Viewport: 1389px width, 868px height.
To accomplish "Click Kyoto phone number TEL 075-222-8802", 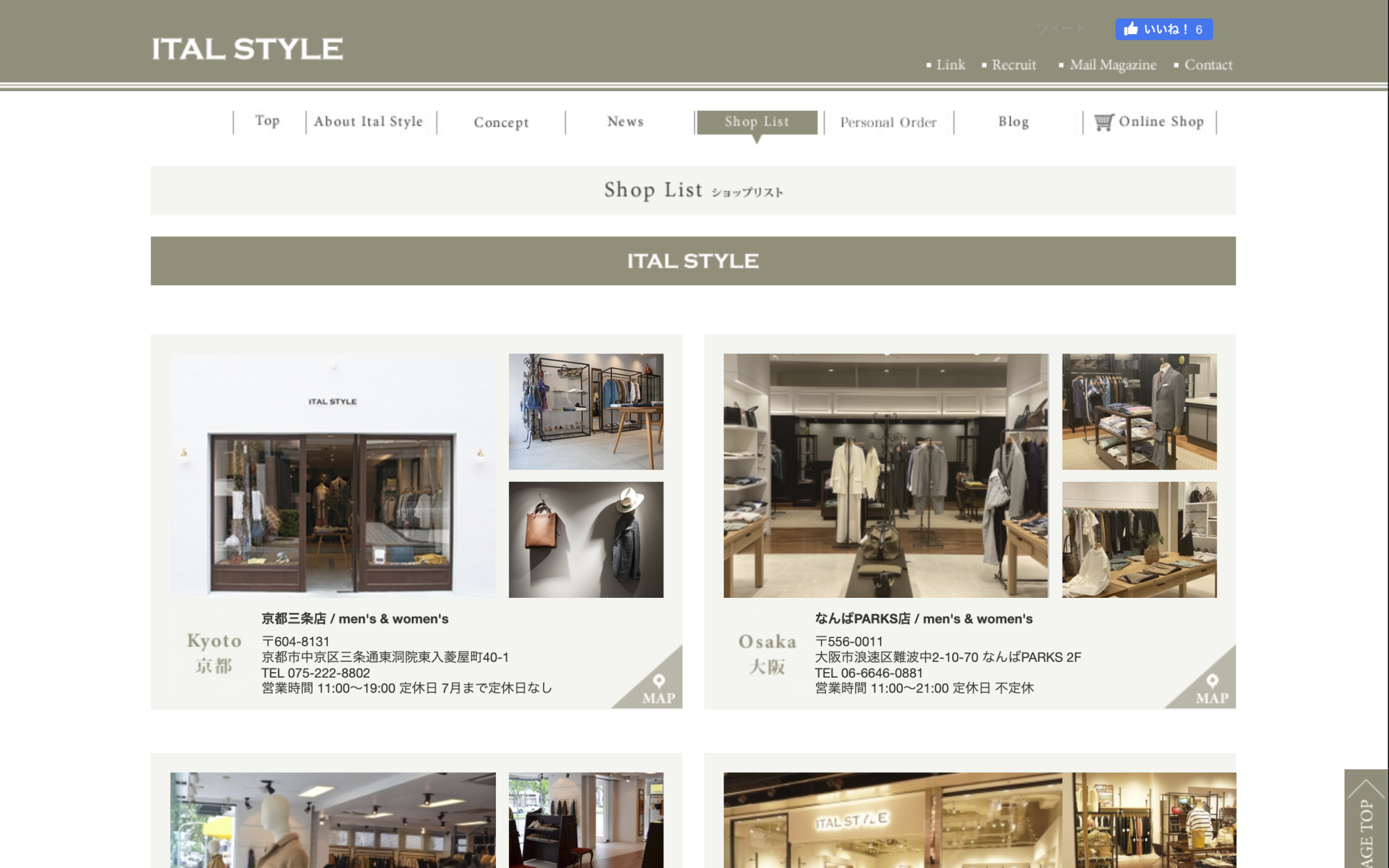I will coord(316,673).
